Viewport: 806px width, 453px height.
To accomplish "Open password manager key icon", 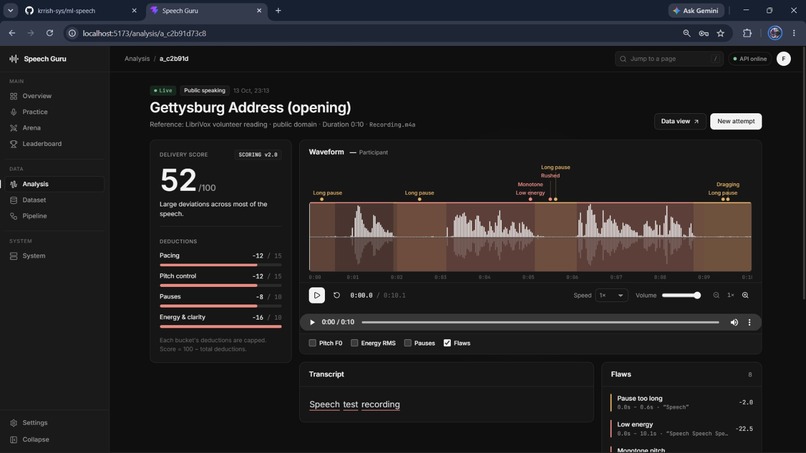I will click(x=703, y=33).
